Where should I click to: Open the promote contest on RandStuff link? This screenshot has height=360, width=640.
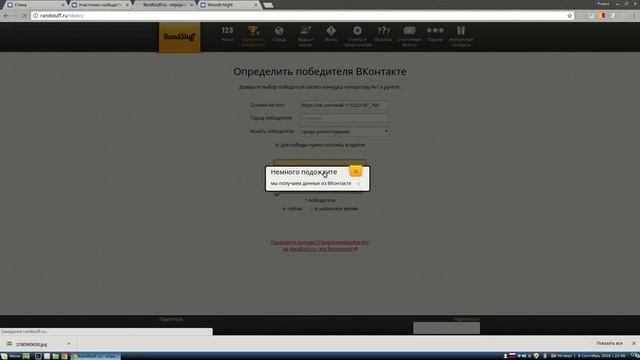coord(320,245)
